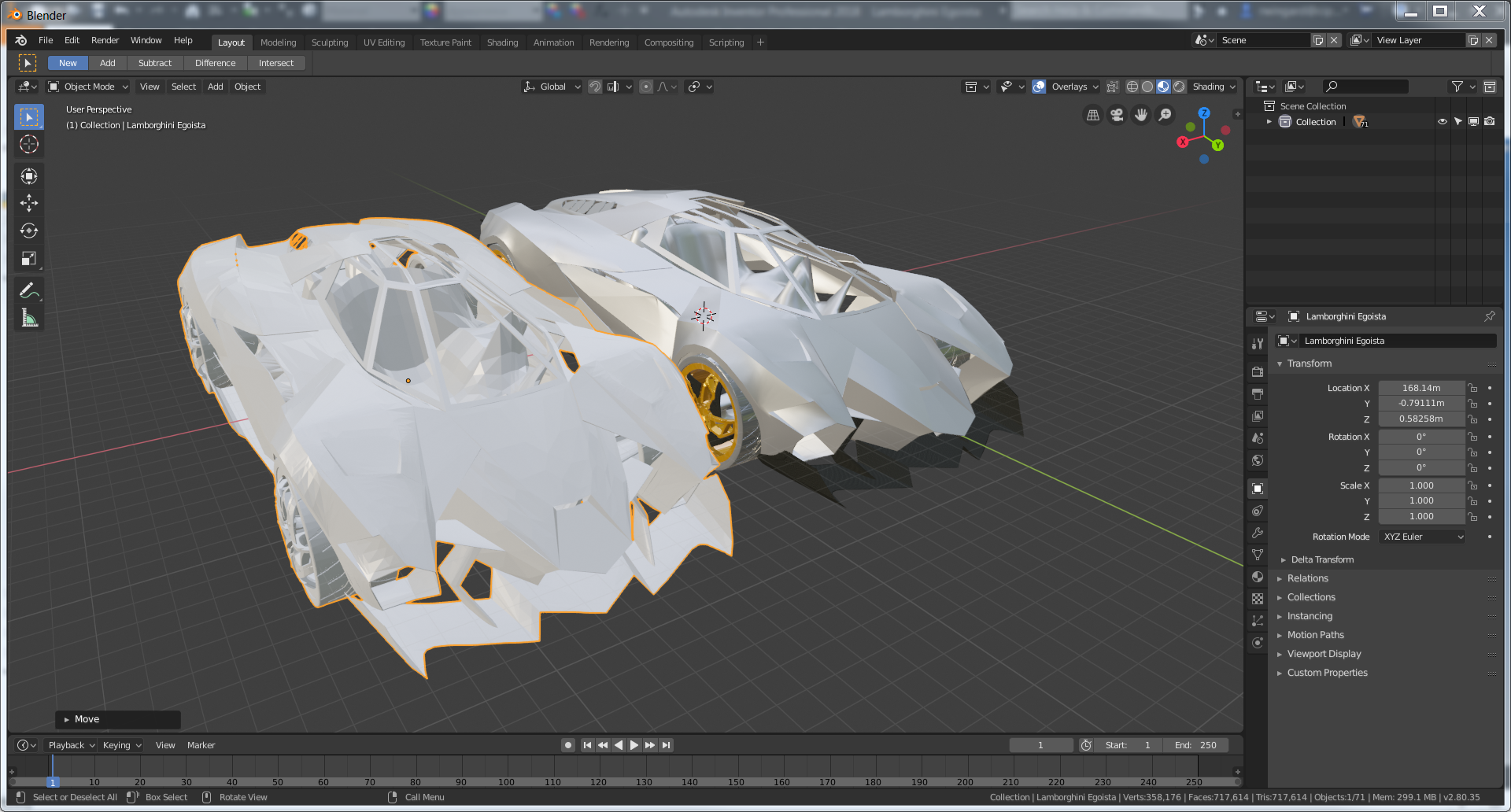The image size is (1511, 812).
Task: Open the Output properties tab
Action: point(1258,393)
